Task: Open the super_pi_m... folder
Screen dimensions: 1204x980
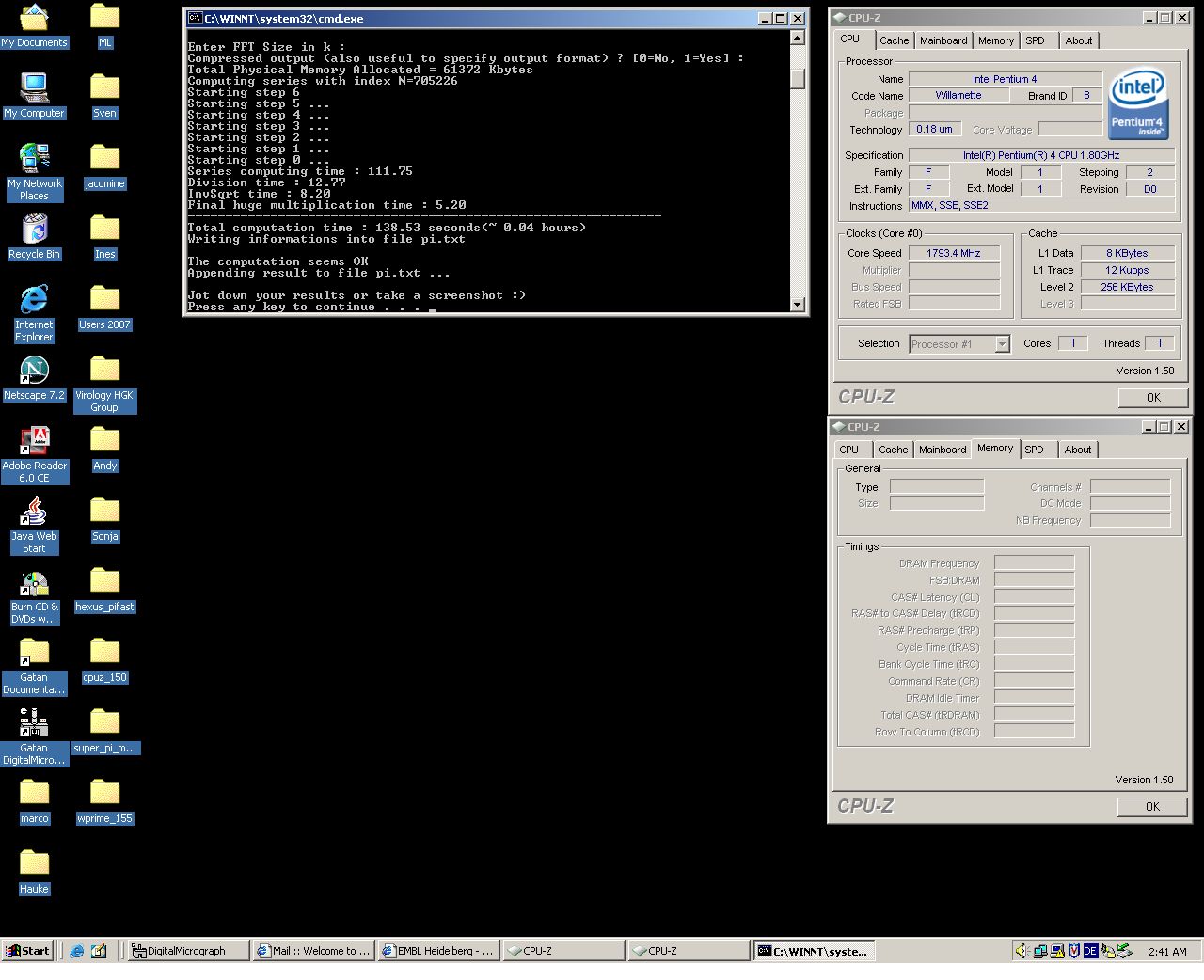Action: click(104, 730)
